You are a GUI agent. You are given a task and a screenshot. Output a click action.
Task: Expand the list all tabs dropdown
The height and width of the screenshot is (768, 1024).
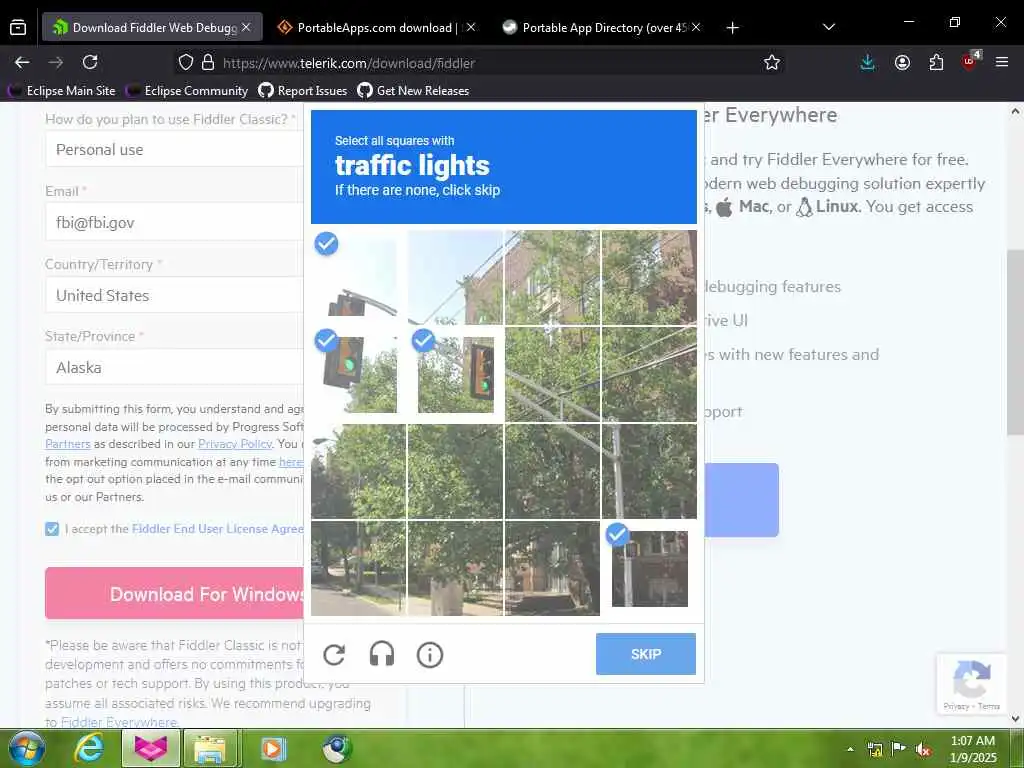click(x=829, y=27)
